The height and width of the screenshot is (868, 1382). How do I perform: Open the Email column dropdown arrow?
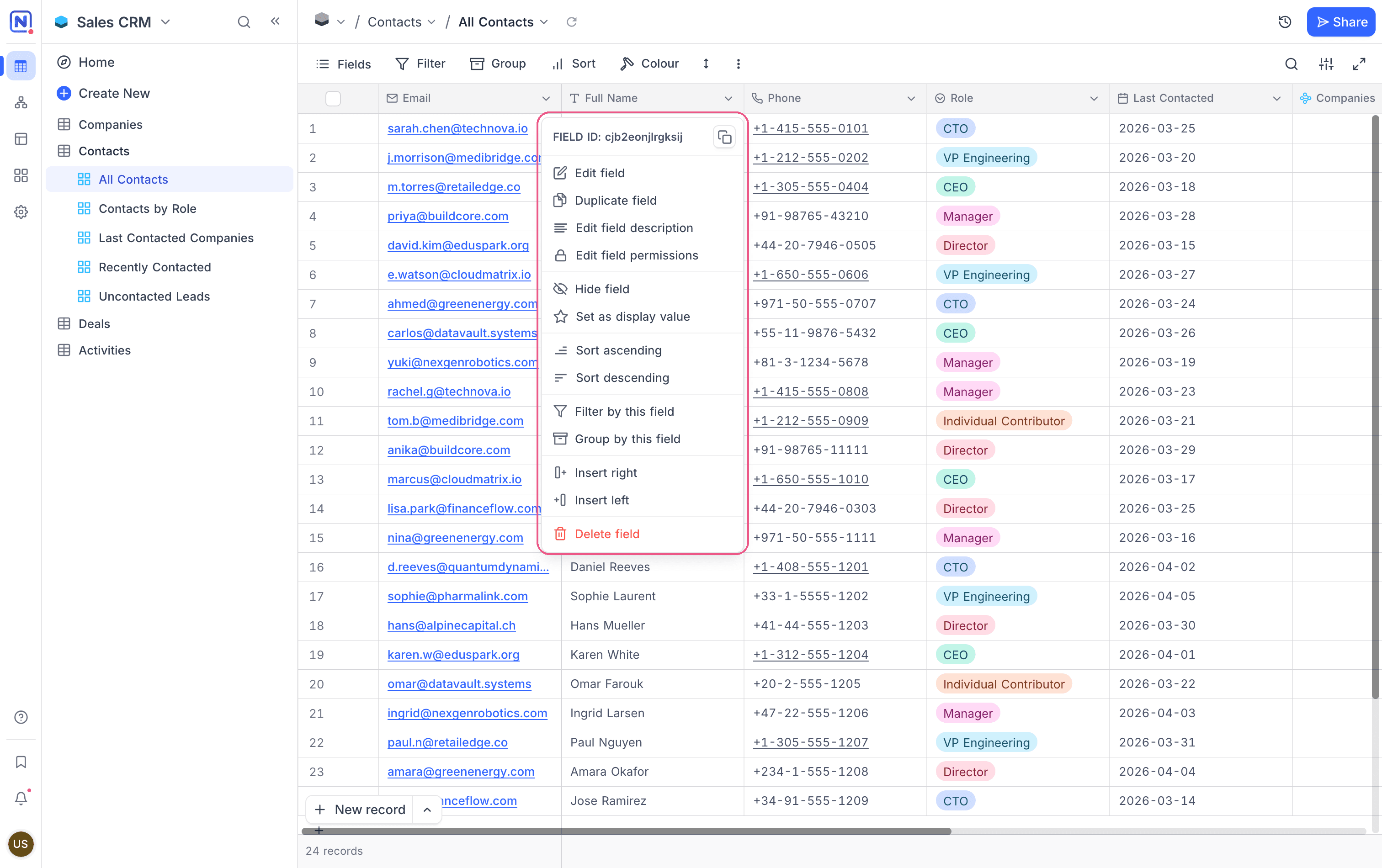pyautogui.click(x=546, y=99)
